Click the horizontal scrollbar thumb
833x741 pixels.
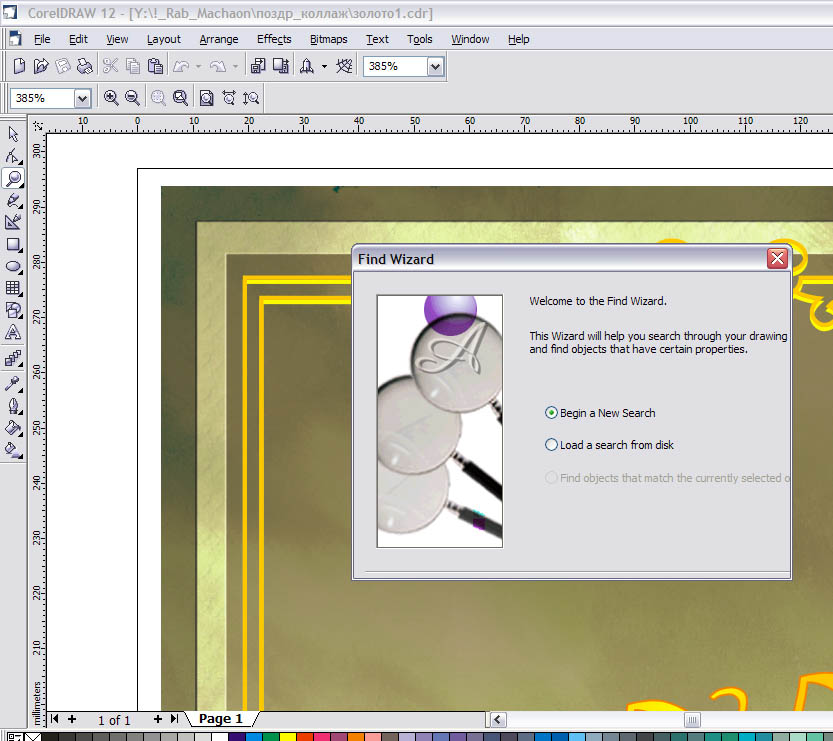point(692,720)
